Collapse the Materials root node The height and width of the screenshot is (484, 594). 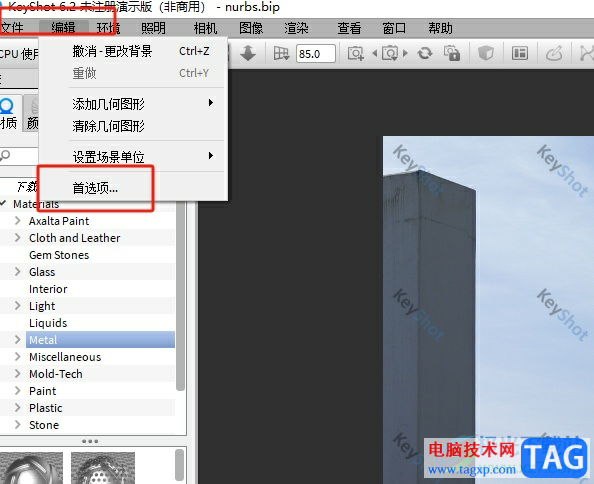coord(3,203)
